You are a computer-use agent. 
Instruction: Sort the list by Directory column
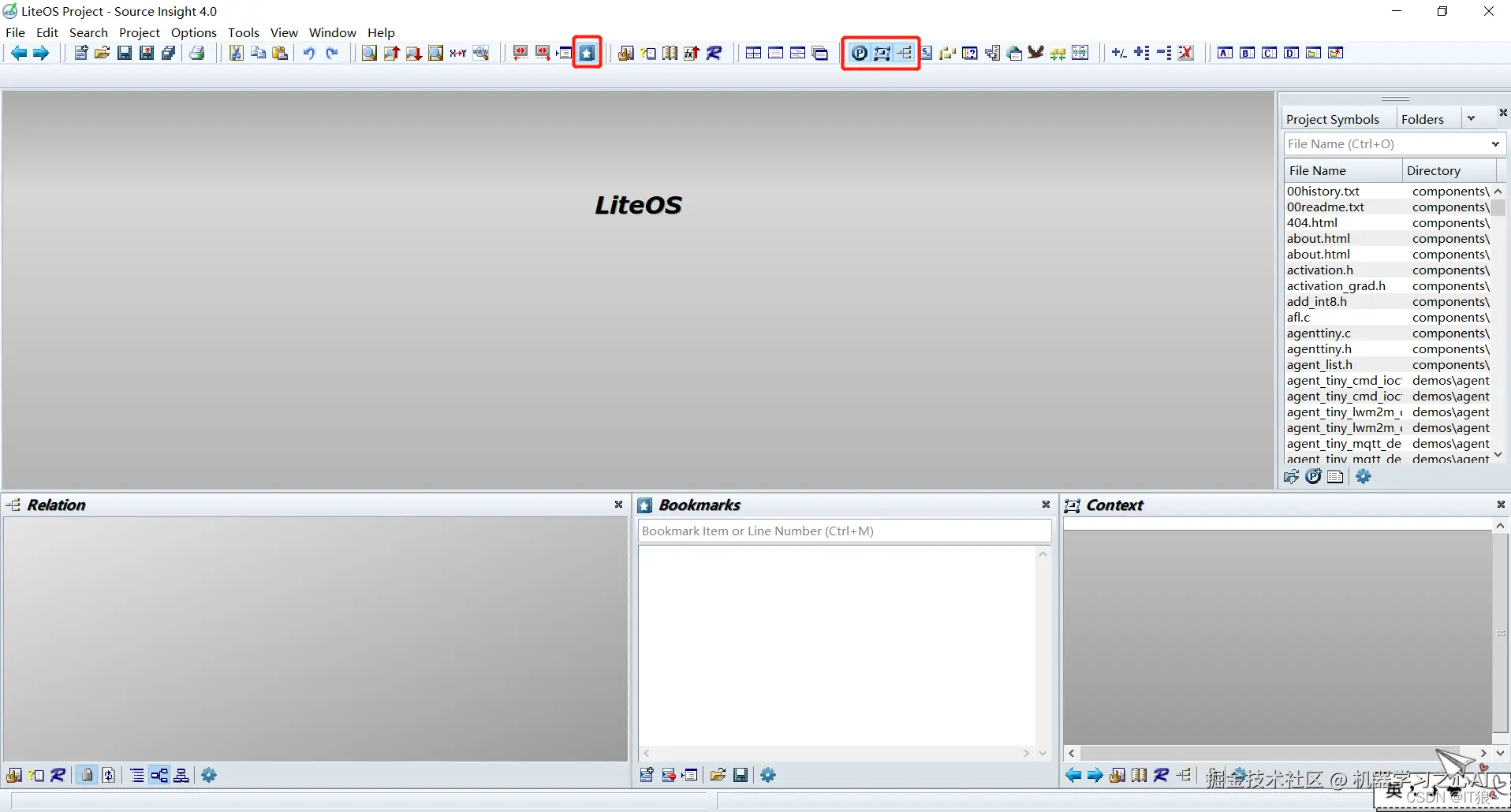click(x=1449, y=170)
